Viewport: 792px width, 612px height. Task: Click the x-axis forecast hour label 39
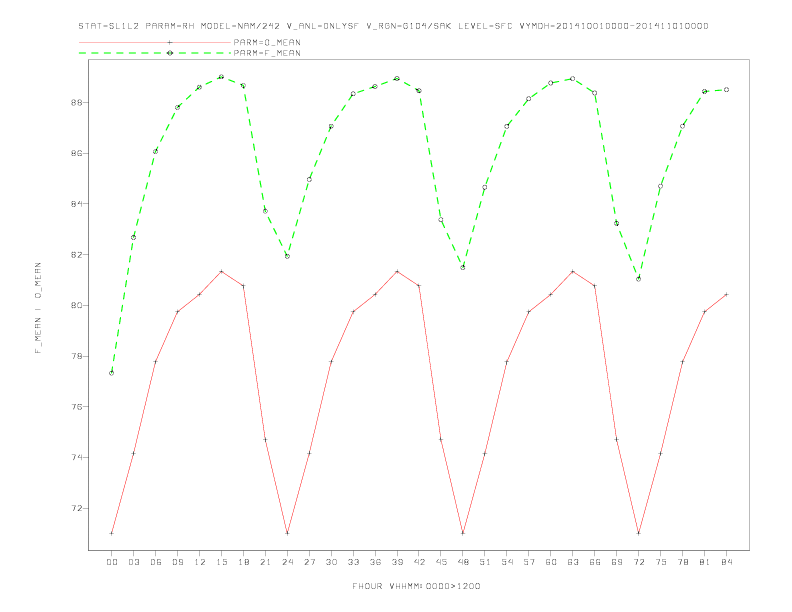[x=397, y=562]
